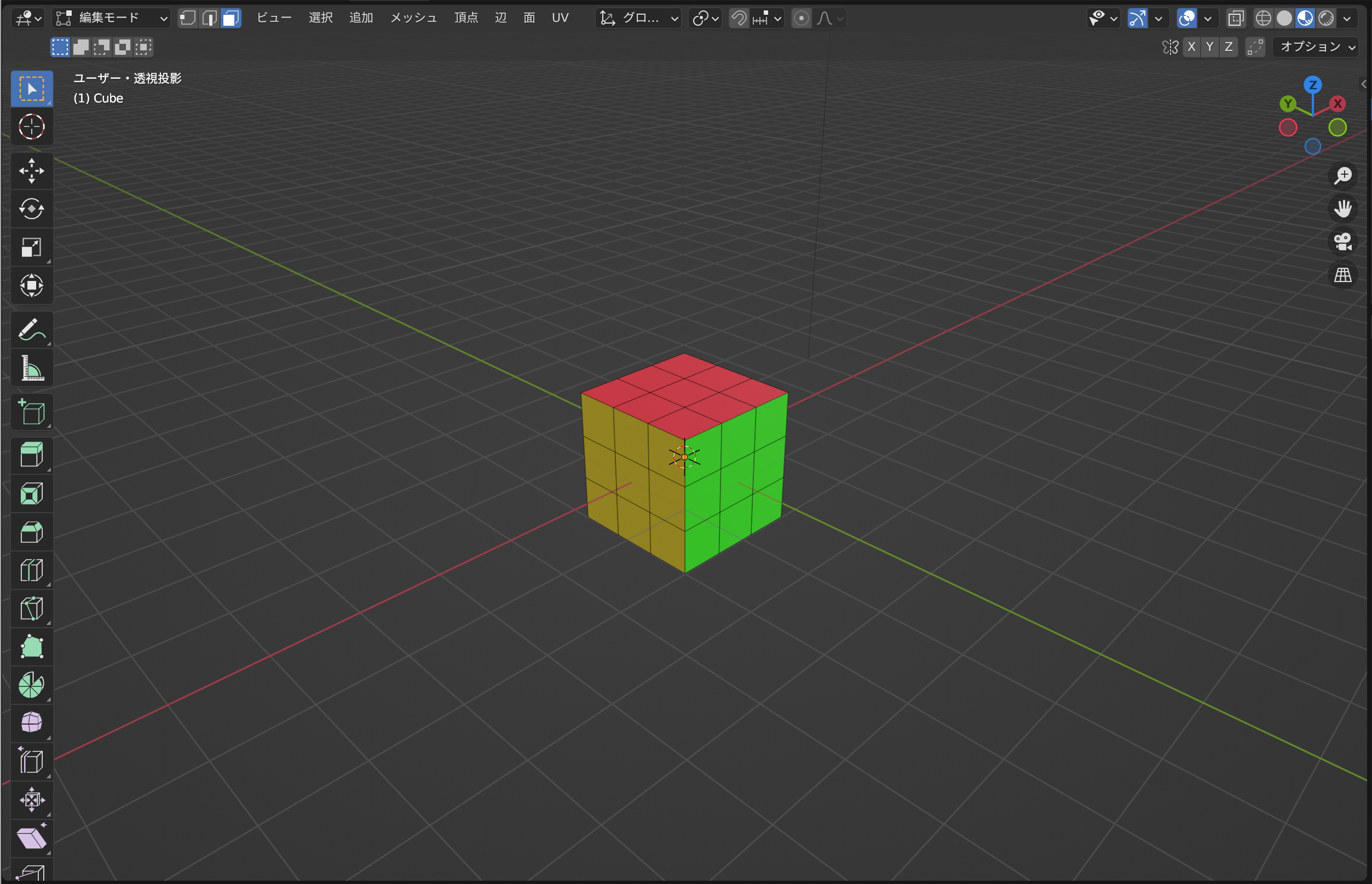Open gizmo settings dropdown arrow

coord(1158,19)
